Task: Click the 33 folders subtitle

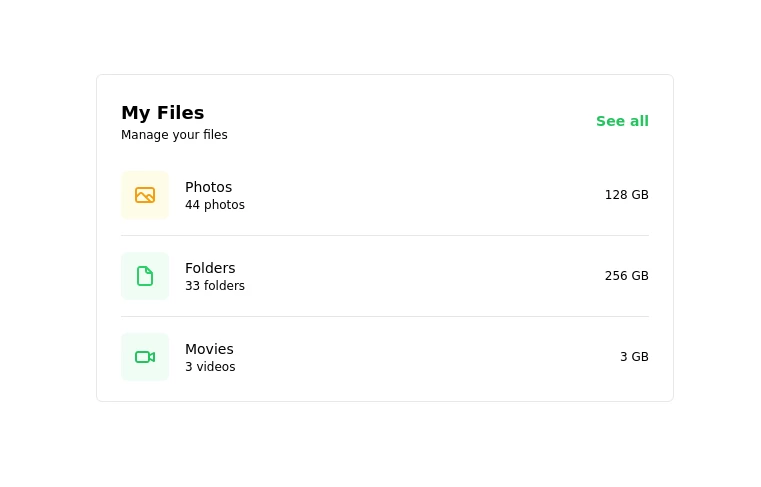Action: click(214, 286)
